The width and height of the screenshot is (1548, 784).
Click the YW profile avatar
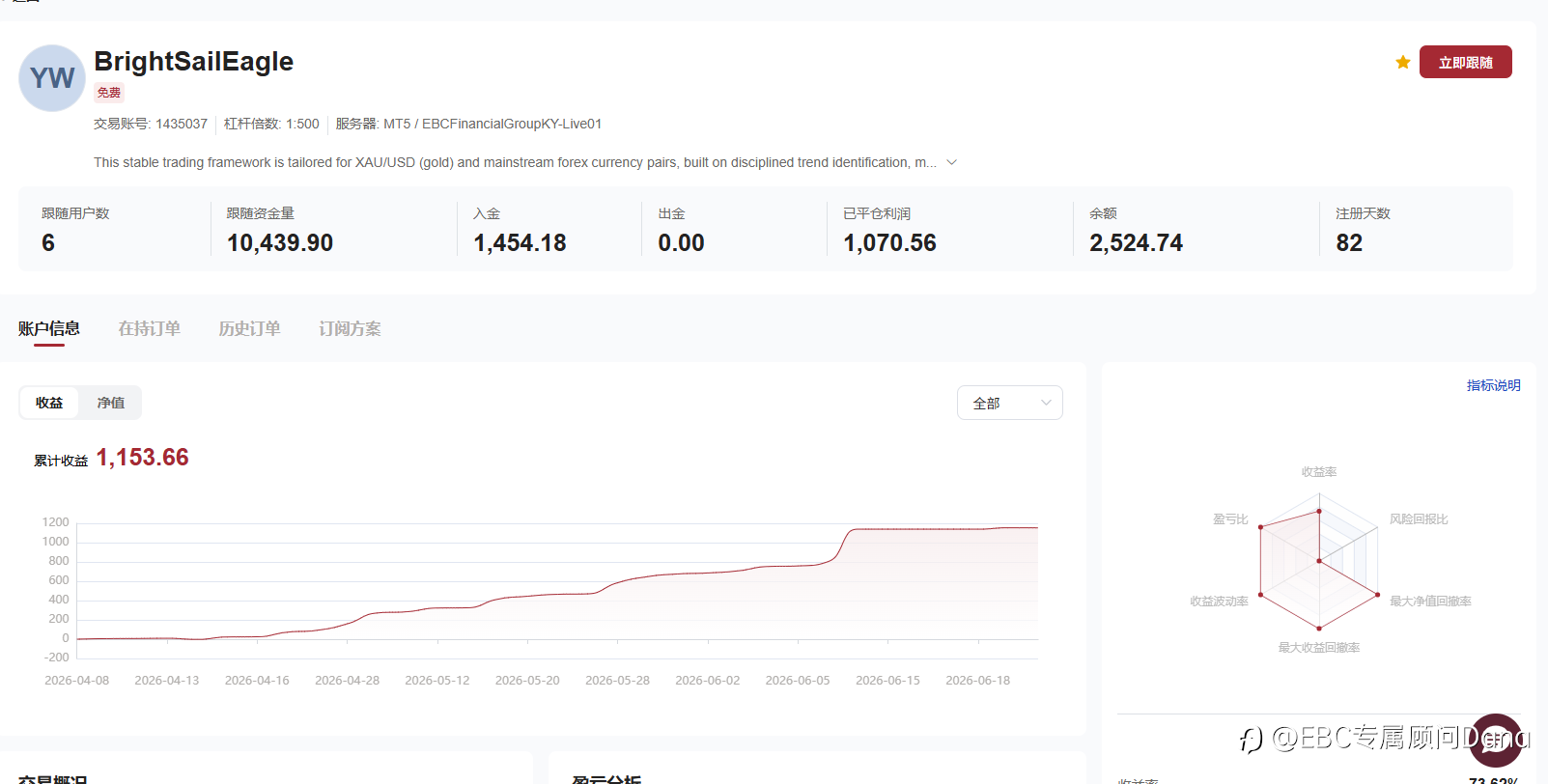[52, 78]
